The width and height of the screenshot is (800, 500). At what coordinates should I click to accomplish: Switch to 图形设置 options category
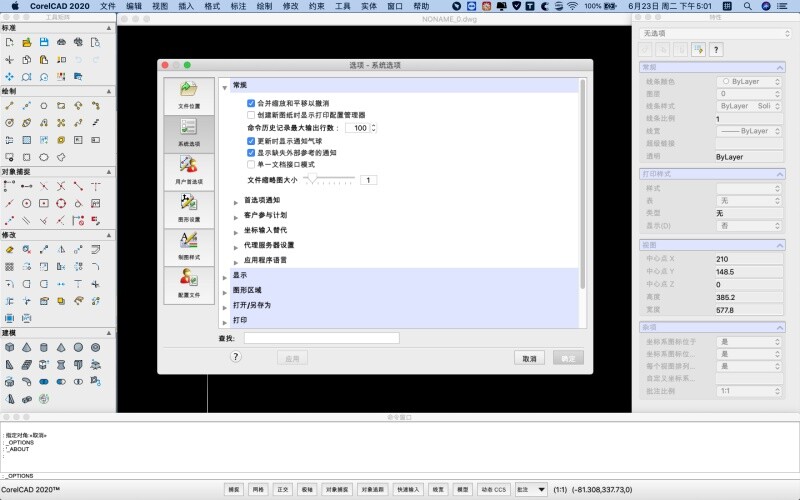pos(189,209)
